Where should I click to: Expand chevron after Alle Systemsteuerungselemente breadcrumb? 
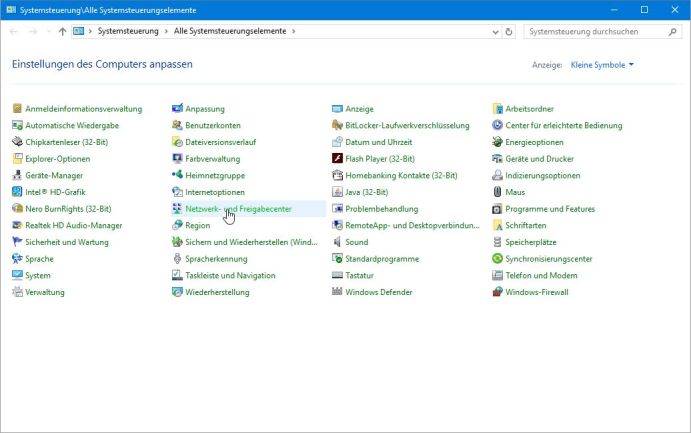point(293,31)
